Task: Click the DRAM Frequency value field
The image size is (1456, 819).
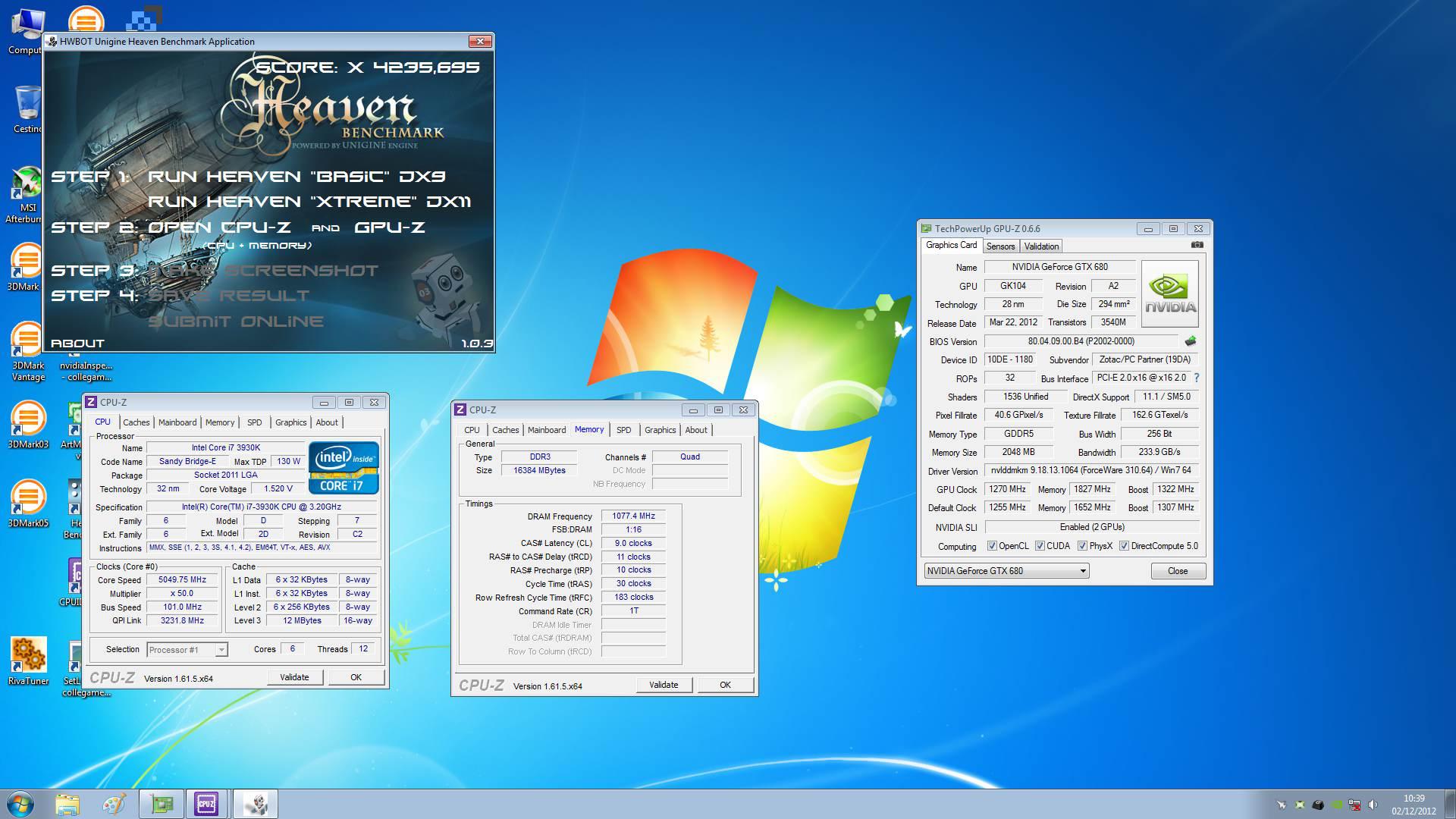Action: click(634, 516)
